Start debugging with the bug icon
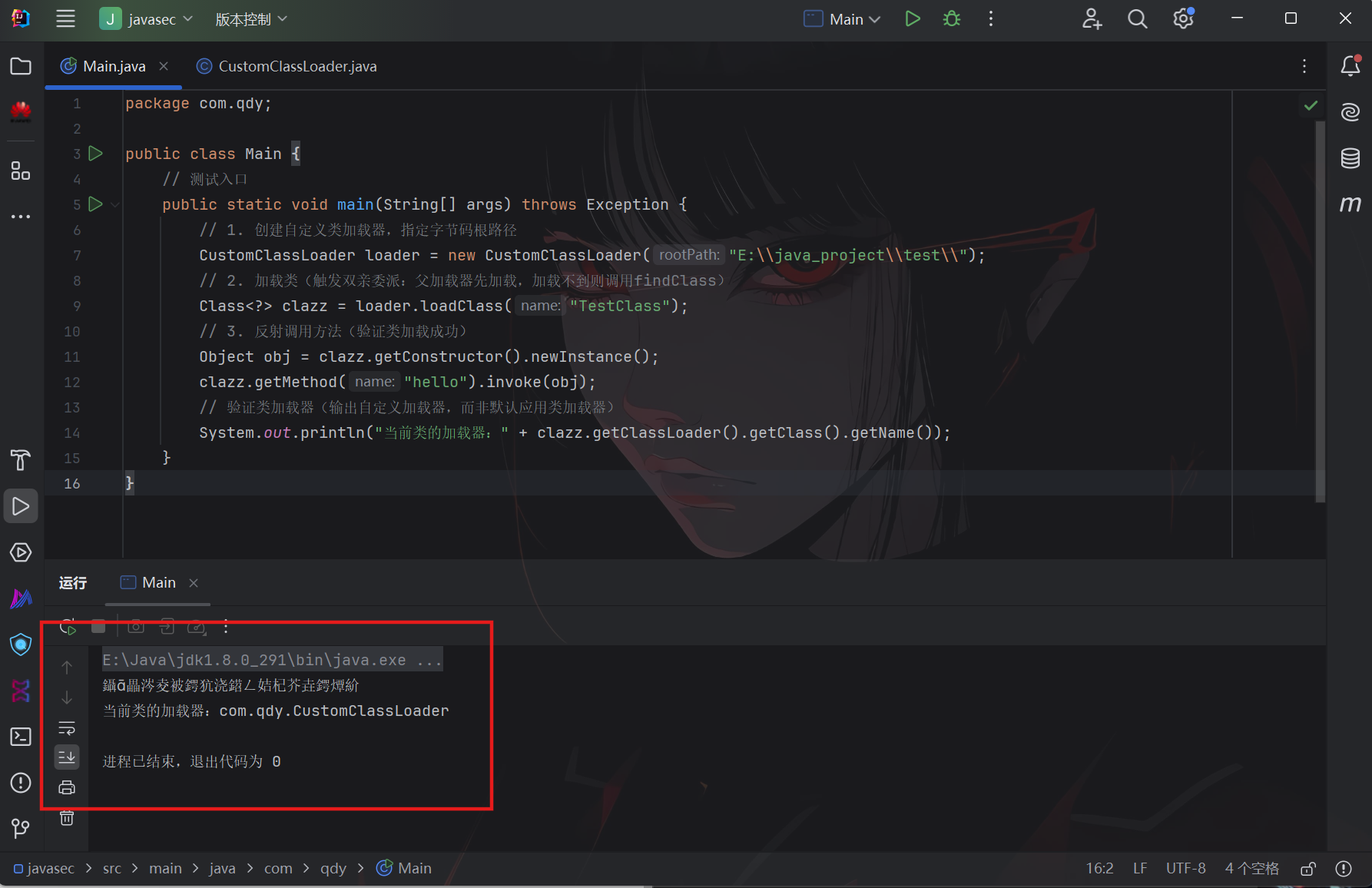The image size is (1372, 888). [952, 19]
